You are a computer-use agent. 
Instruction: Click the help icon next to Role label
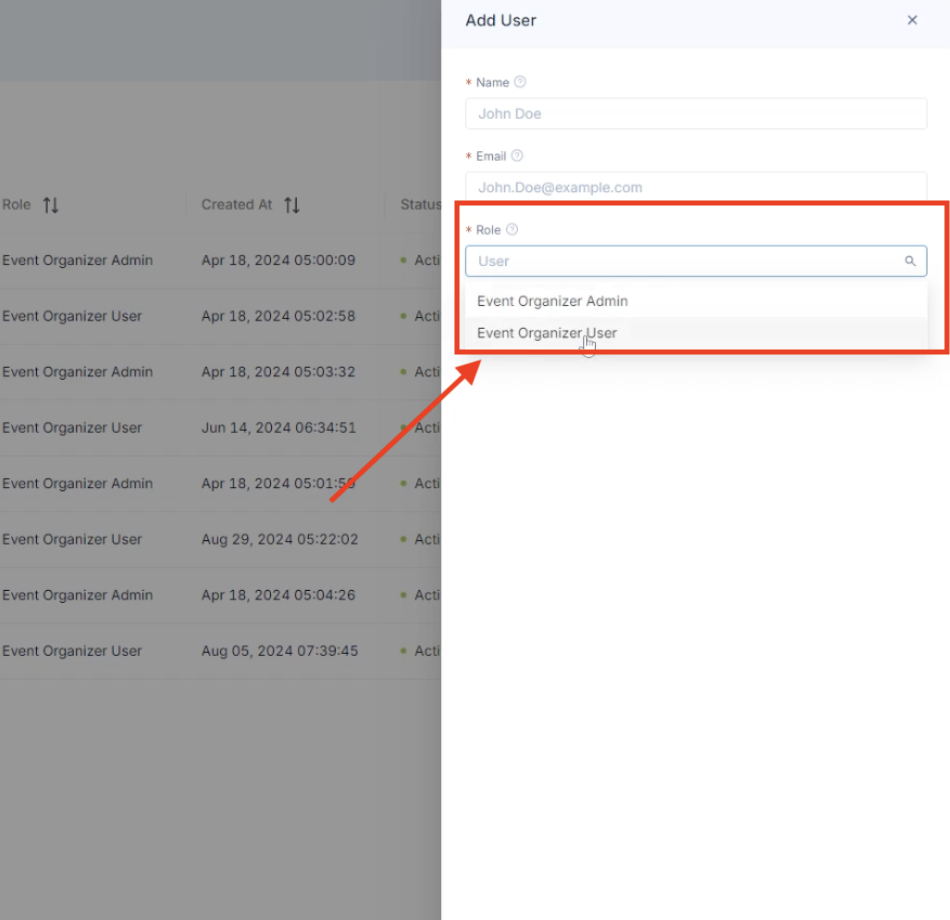pos(512,230)
